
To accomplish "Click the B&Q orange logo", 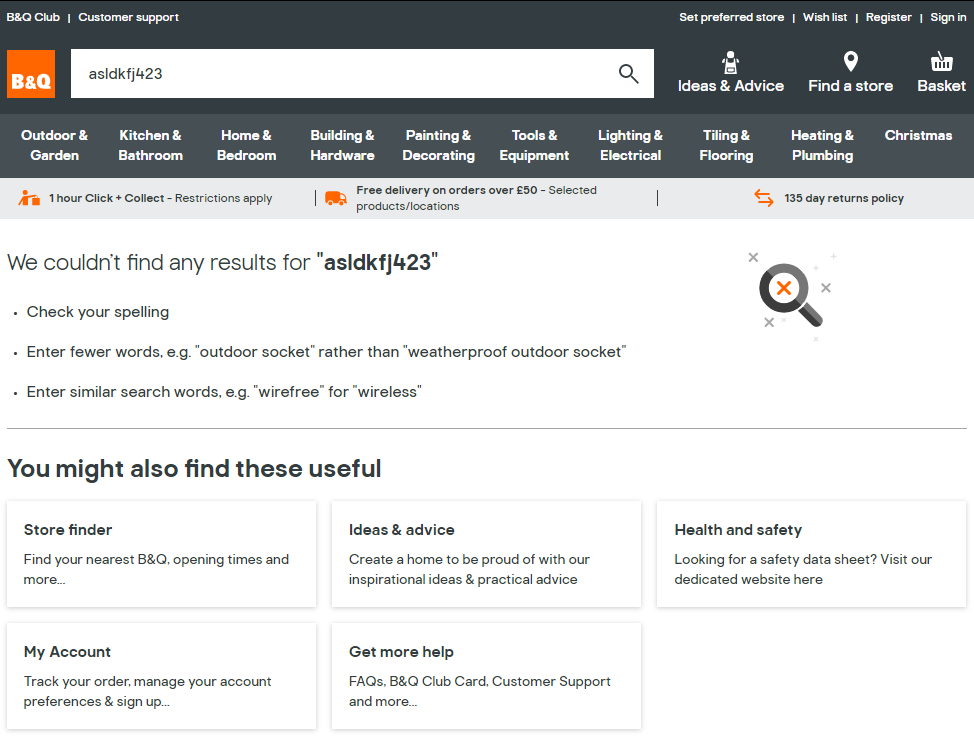I will (x=31, y=74).
